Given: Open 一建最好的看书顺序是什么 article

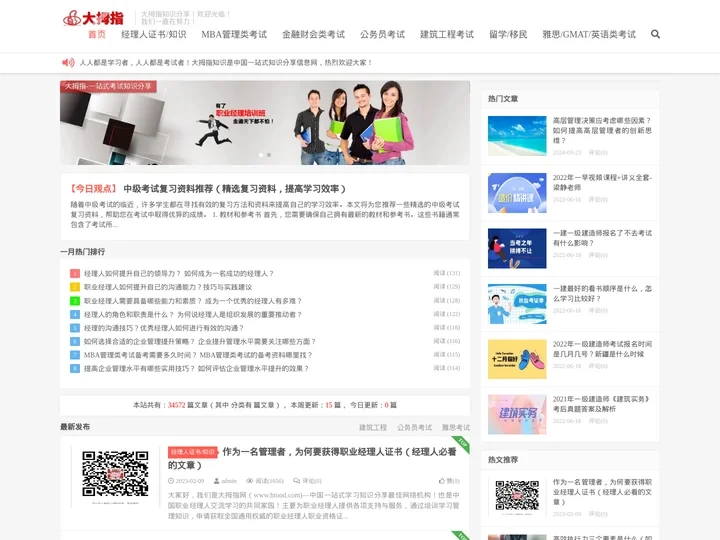Looking at the screenshot, I should (602, 293).
